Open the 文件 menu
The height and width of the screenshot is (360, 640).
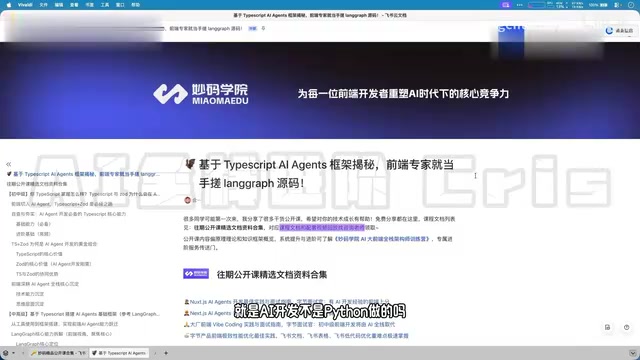43,5
